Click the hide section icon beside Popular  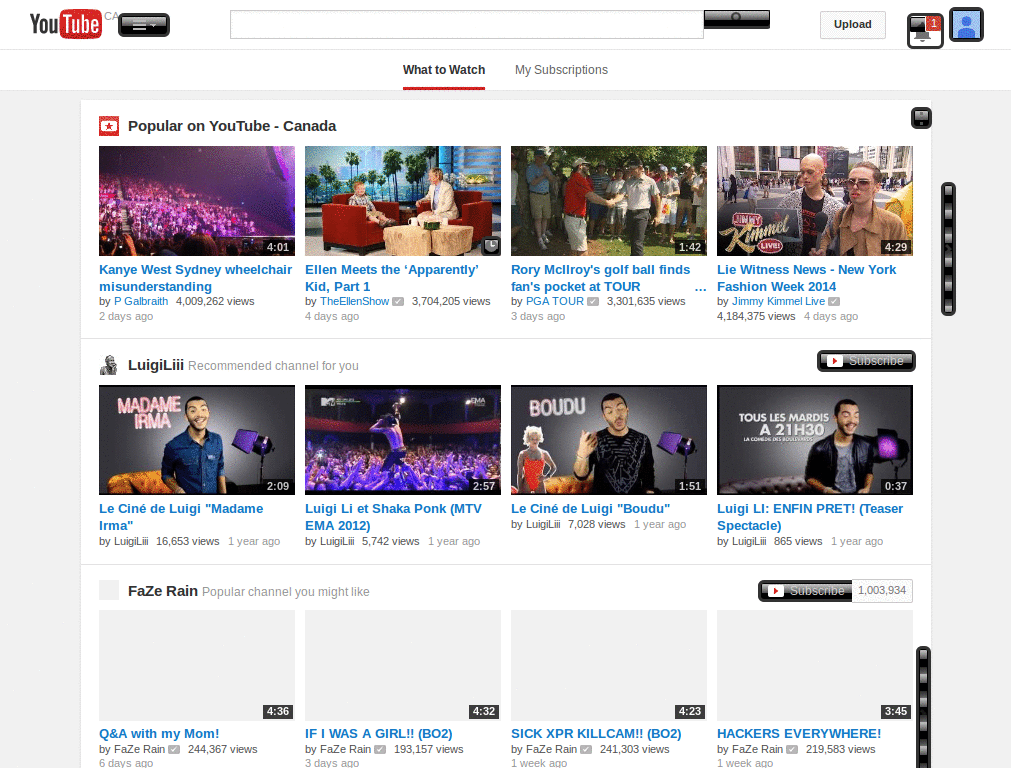click(921, 118)
